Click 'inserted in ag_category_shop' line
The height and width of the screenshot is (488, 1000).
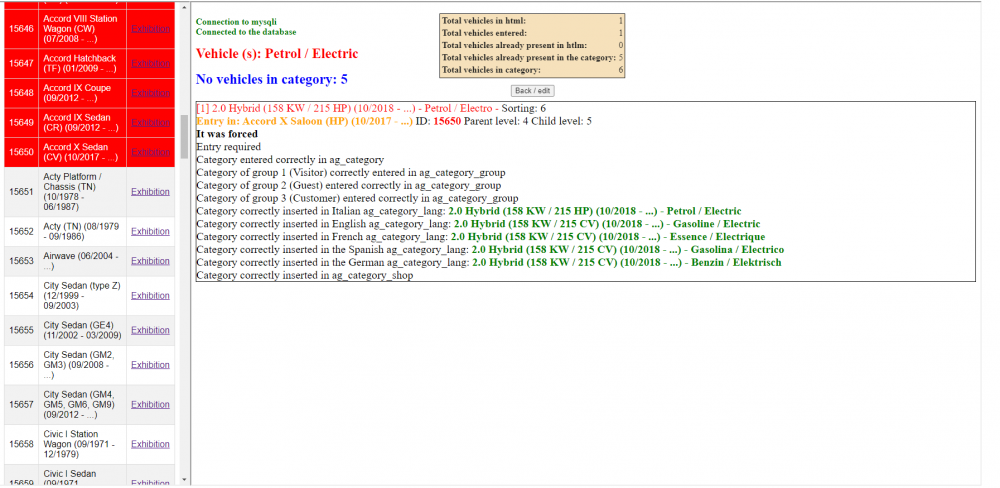tap(305, 276)
